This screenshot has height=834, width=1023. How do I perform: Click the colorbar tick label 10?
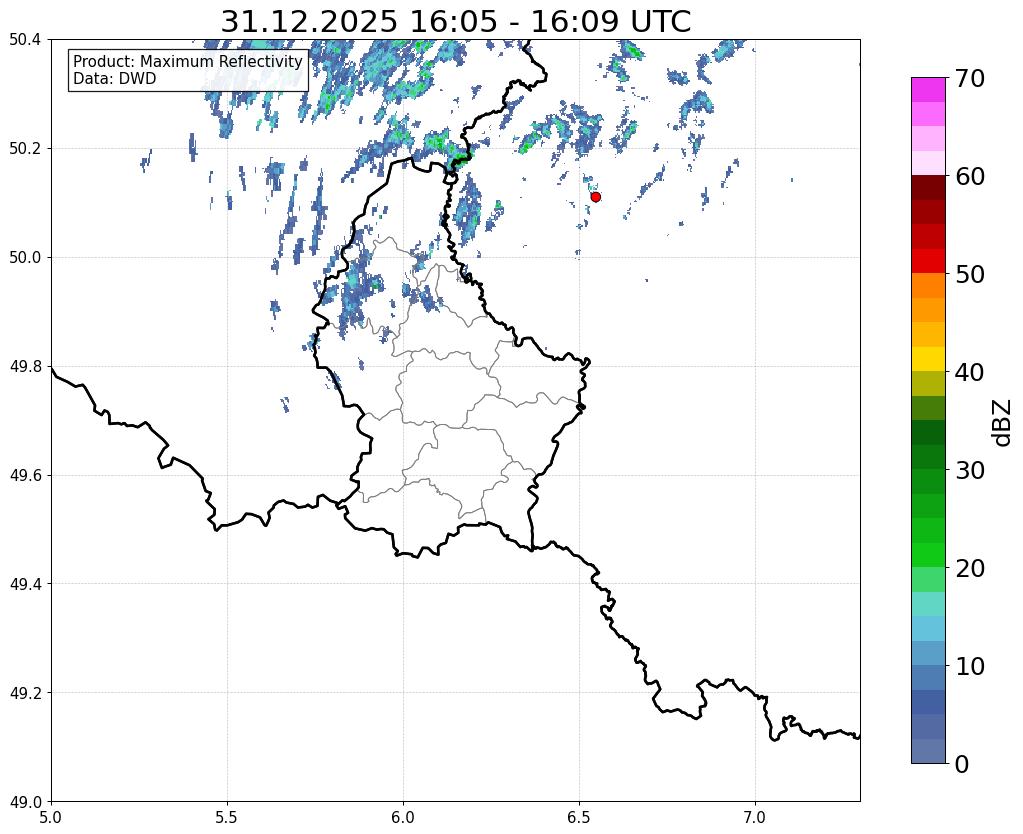pos(969,666)
